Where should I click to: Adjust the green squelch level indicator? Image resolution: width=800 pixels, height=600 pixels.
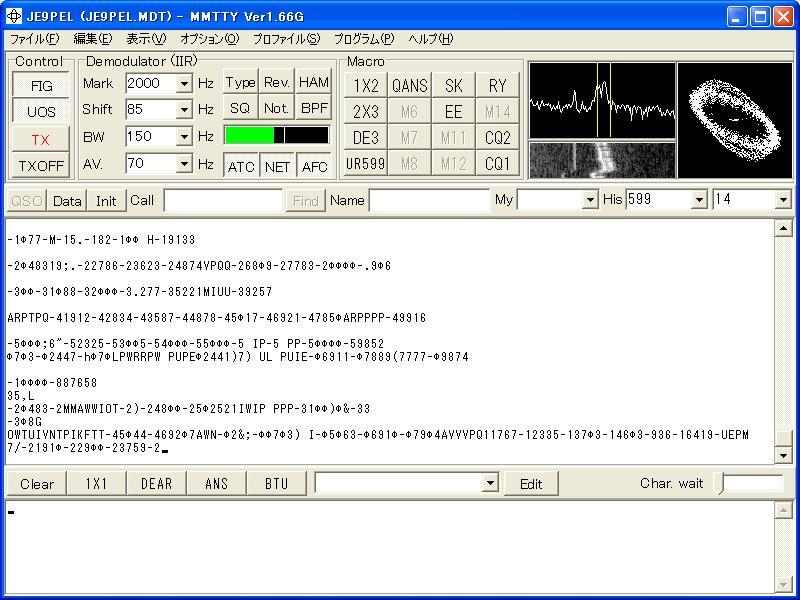coord(277,135)
